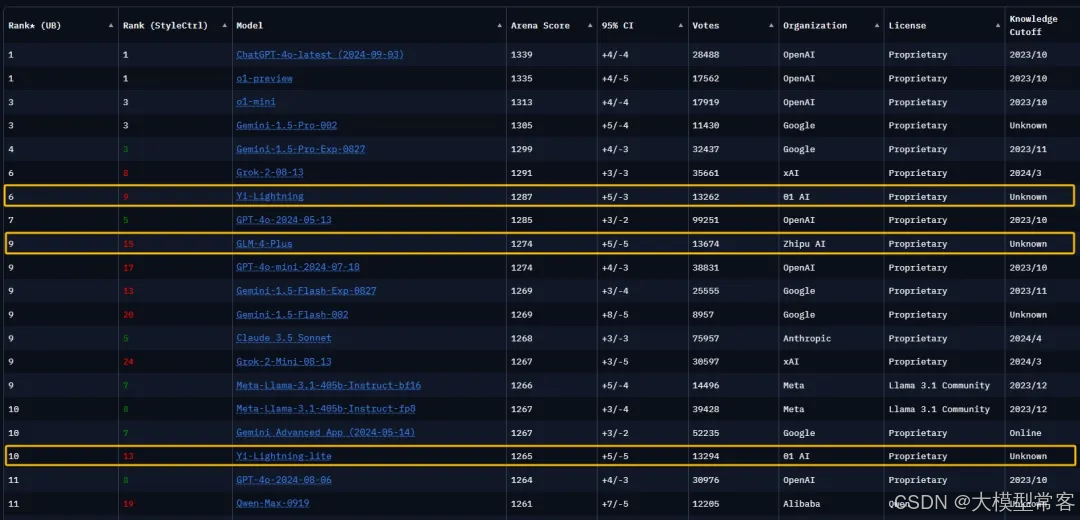The width and height of the screenshot is (1080, 520).
Task: Select the Arena Score 1313 cell
Action: coord(521,102)
